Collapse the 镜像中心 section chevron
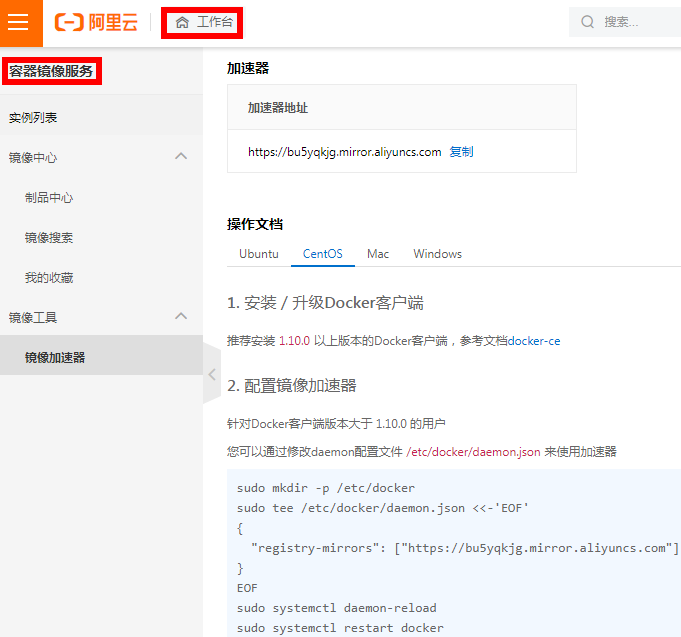681x637 pixels. coord(181,156)
